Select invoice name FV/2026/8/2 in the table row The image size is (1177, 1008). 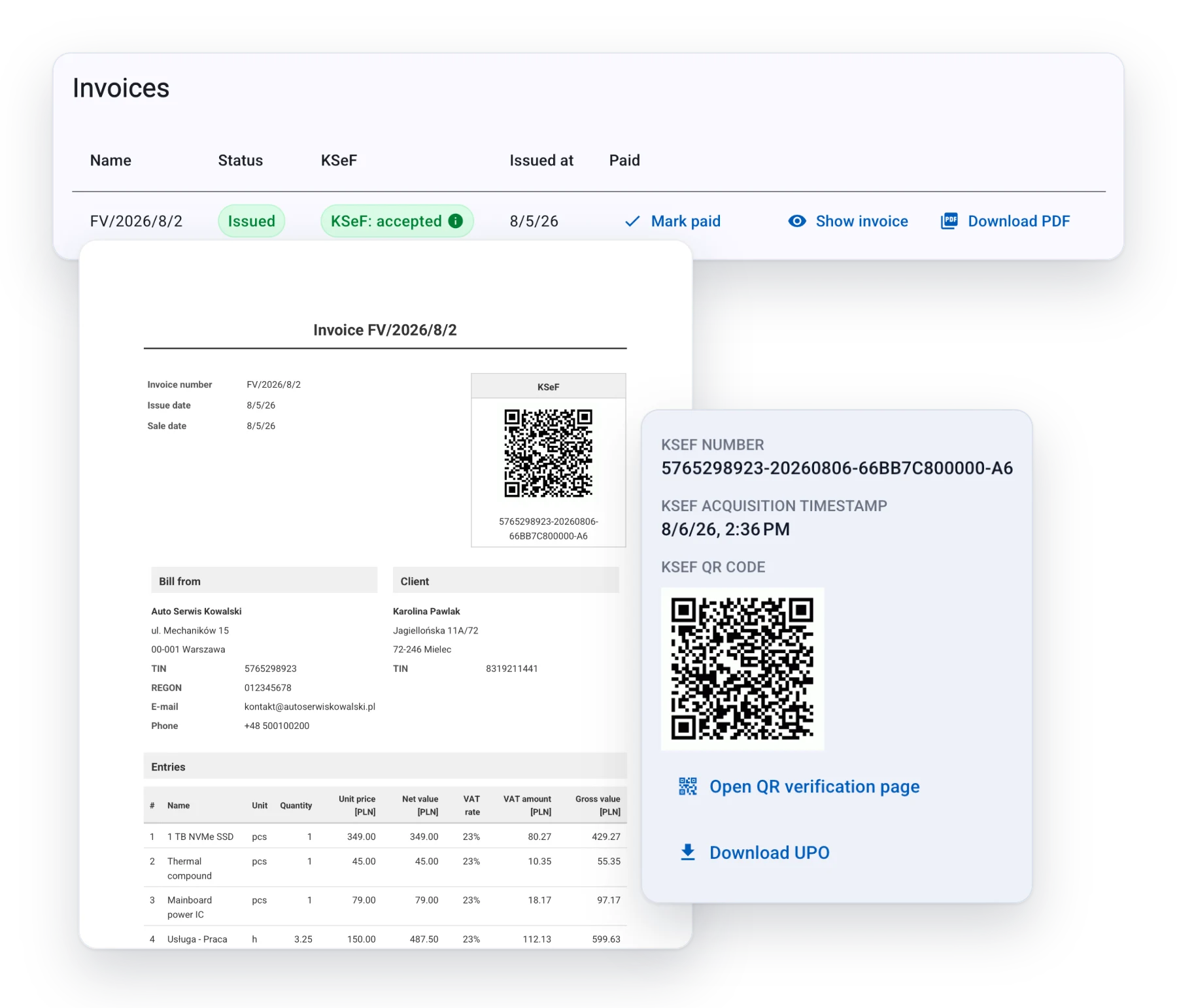point(136,222)
